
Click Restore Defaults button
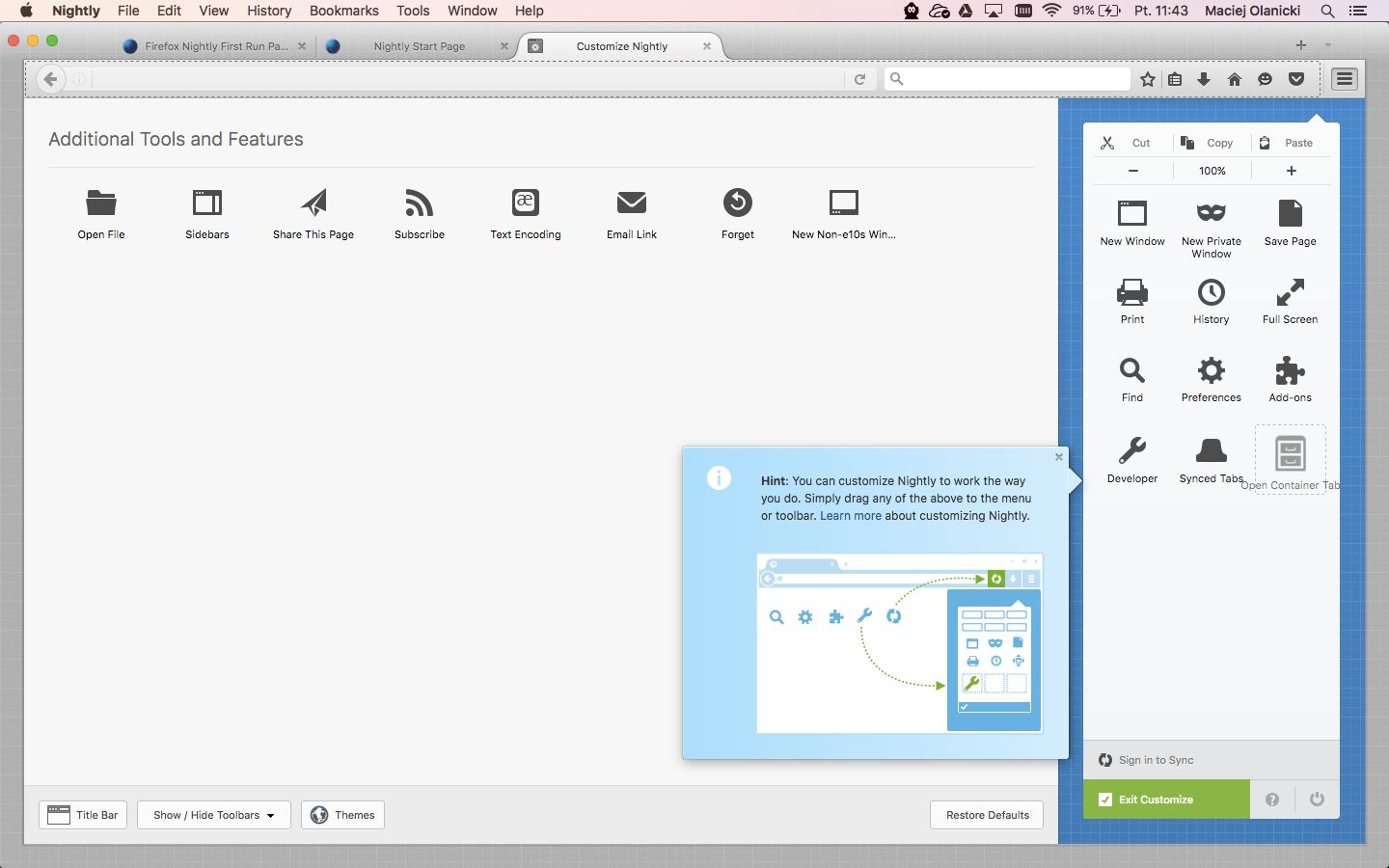pyautogui.click(x=988, y=815)
